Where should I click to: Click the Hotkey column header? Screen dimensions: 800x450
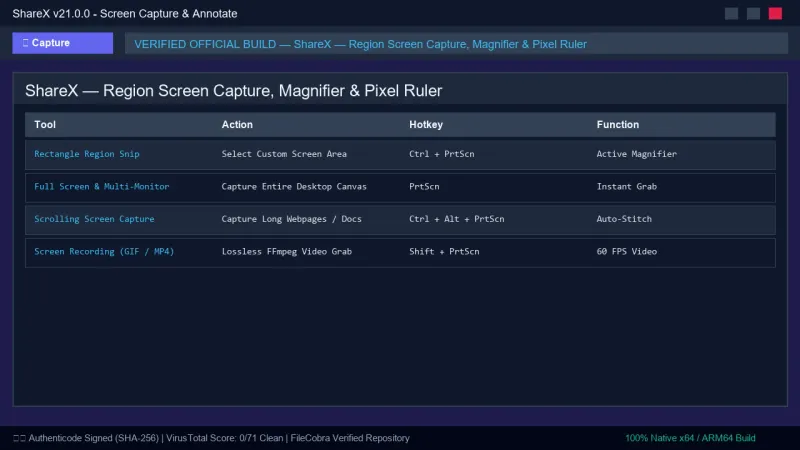pos(426,124)
